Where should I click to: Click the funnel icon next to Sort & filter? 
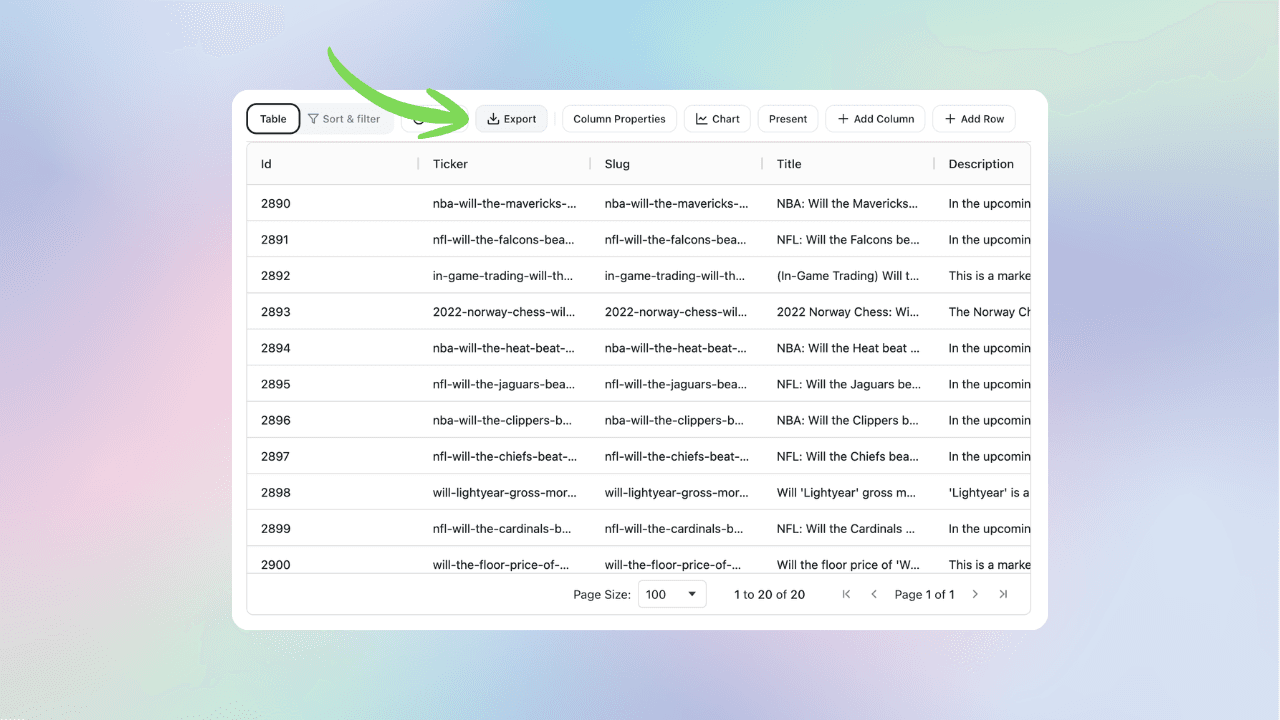[x=315, y=118]
